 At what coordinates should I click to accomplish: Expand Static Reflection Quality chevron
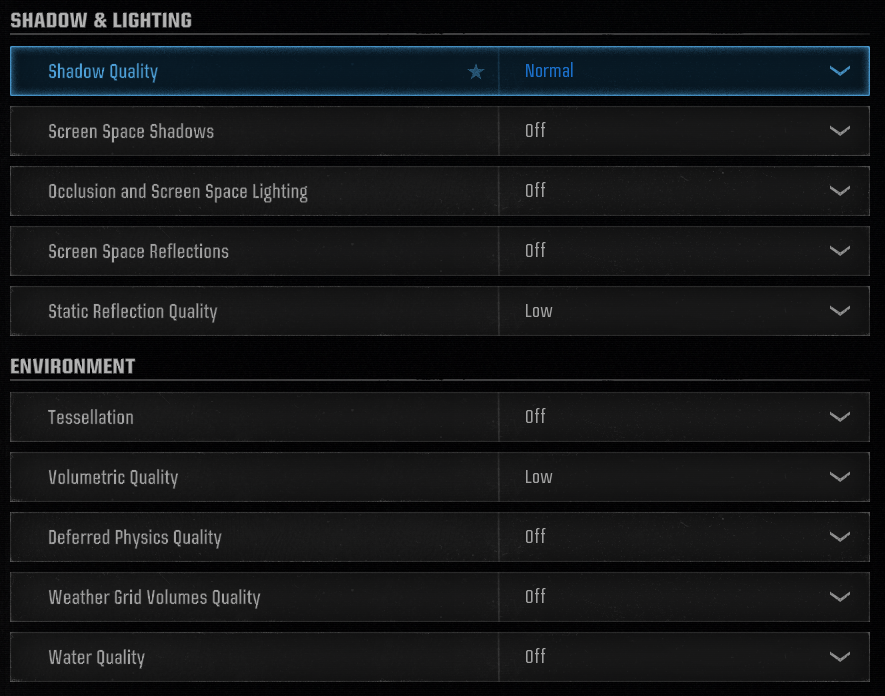[839, 311]
